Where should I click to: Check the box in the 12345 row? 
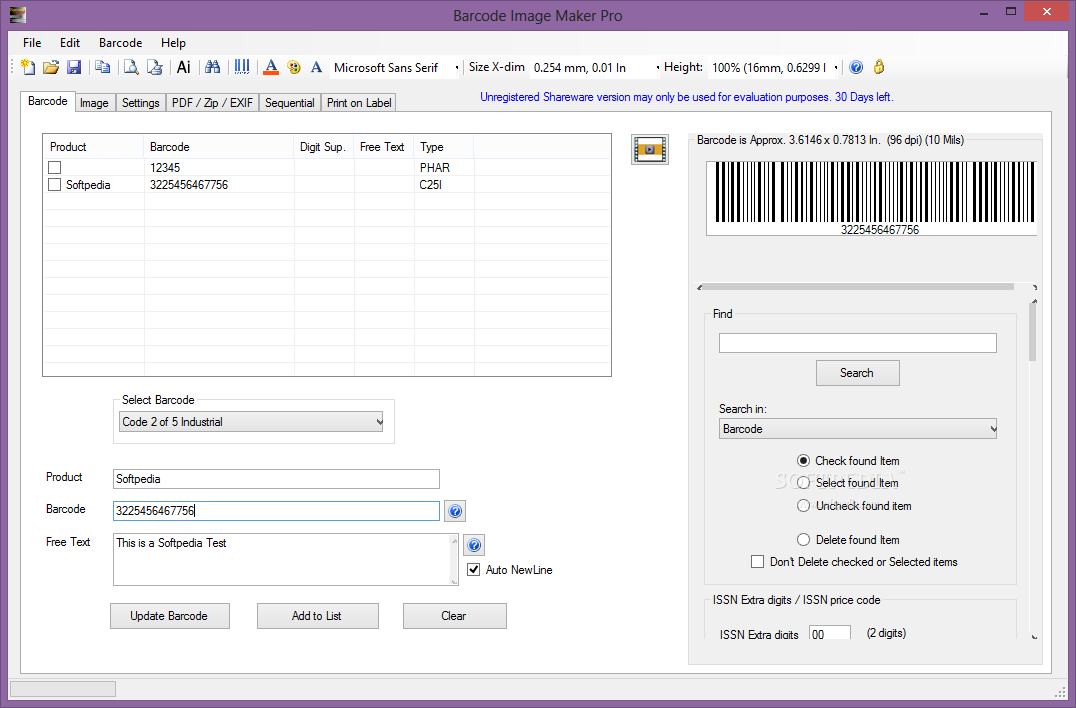55,167
